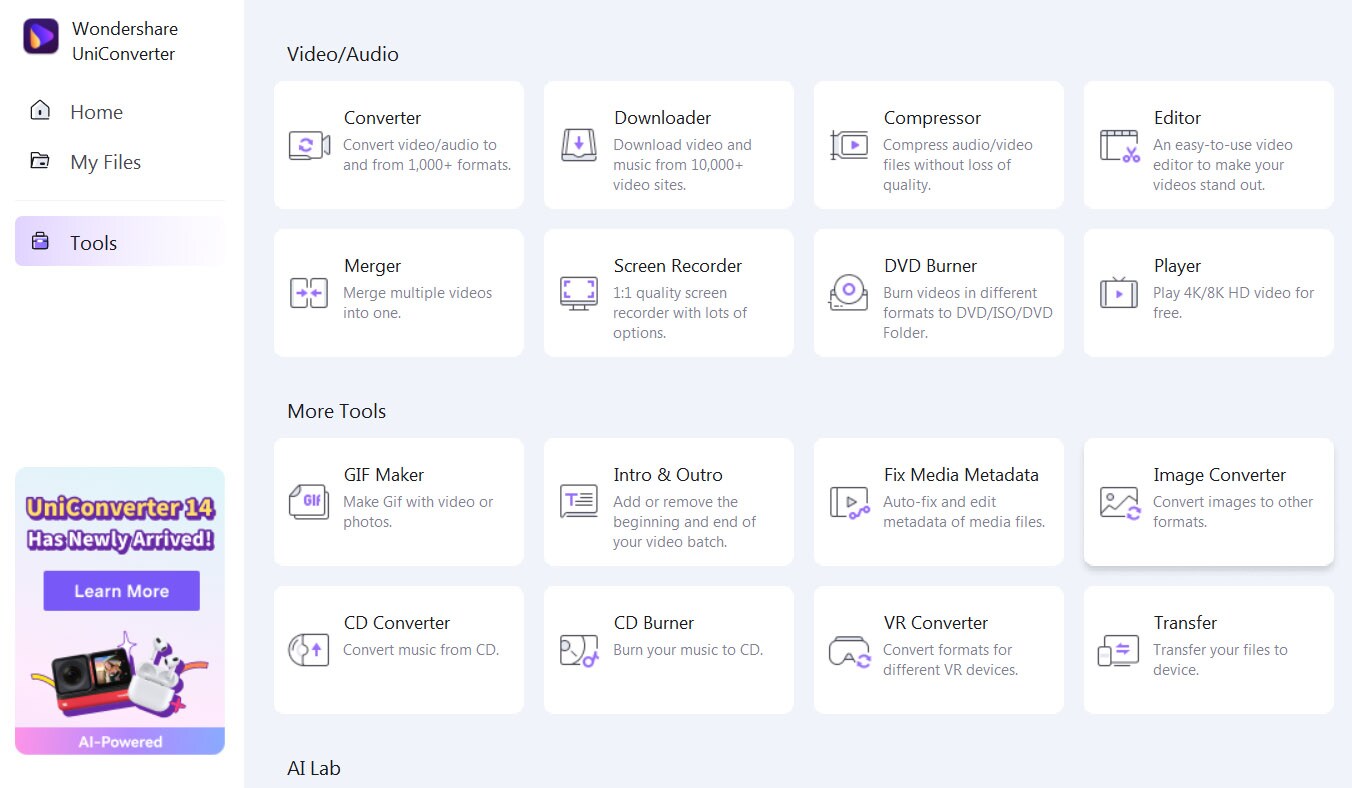Select the Fix Media Metadata icon
Viewport: 1352px width, 788px height.
(x=850, y=502)
